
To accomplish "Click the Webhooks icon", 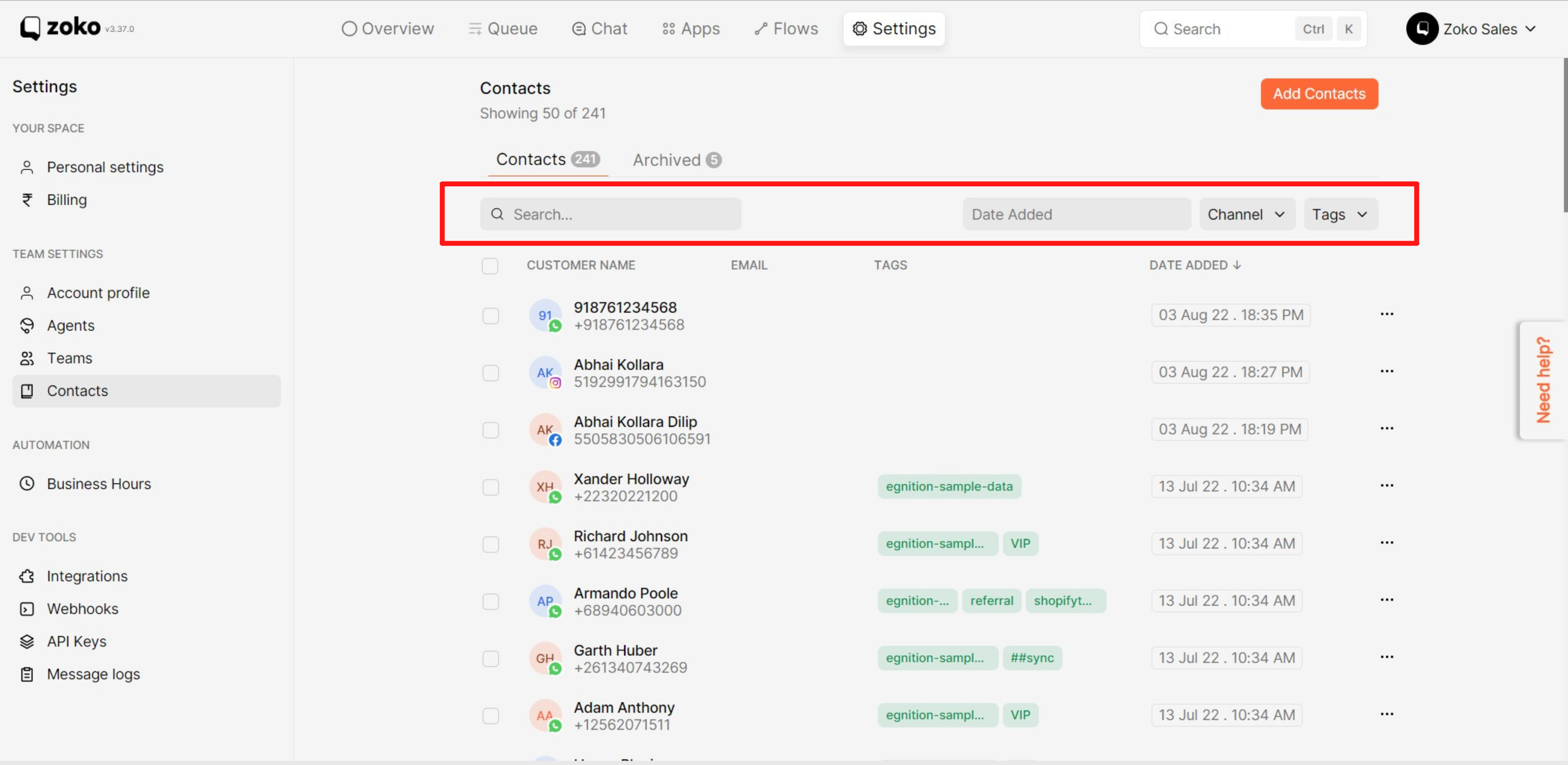I will coord(27,609).
